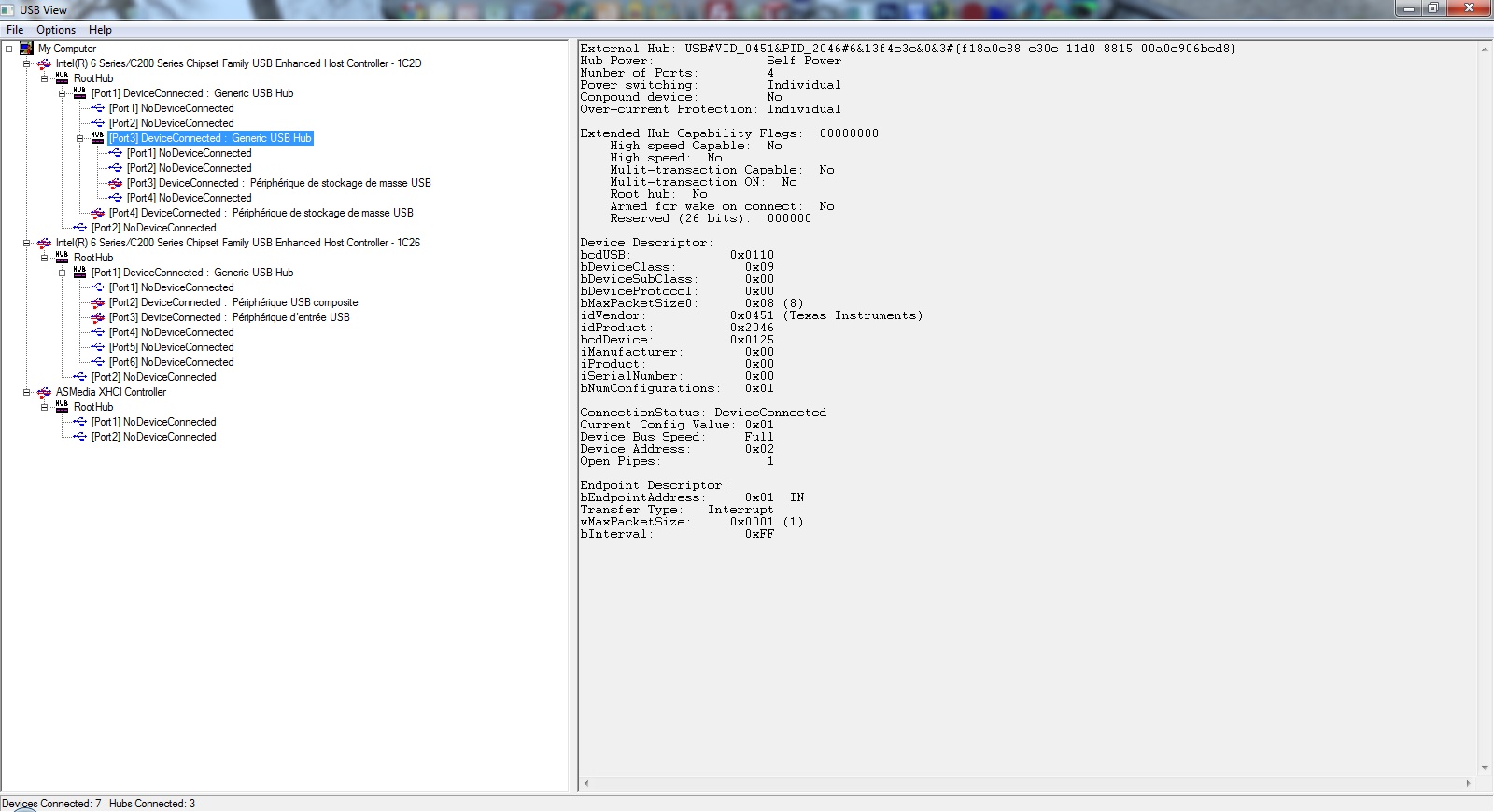Click HUB icon of RootHub under ASMedia controller
The width and height of the screenshot is (1494, 812).
pos(62,407)
